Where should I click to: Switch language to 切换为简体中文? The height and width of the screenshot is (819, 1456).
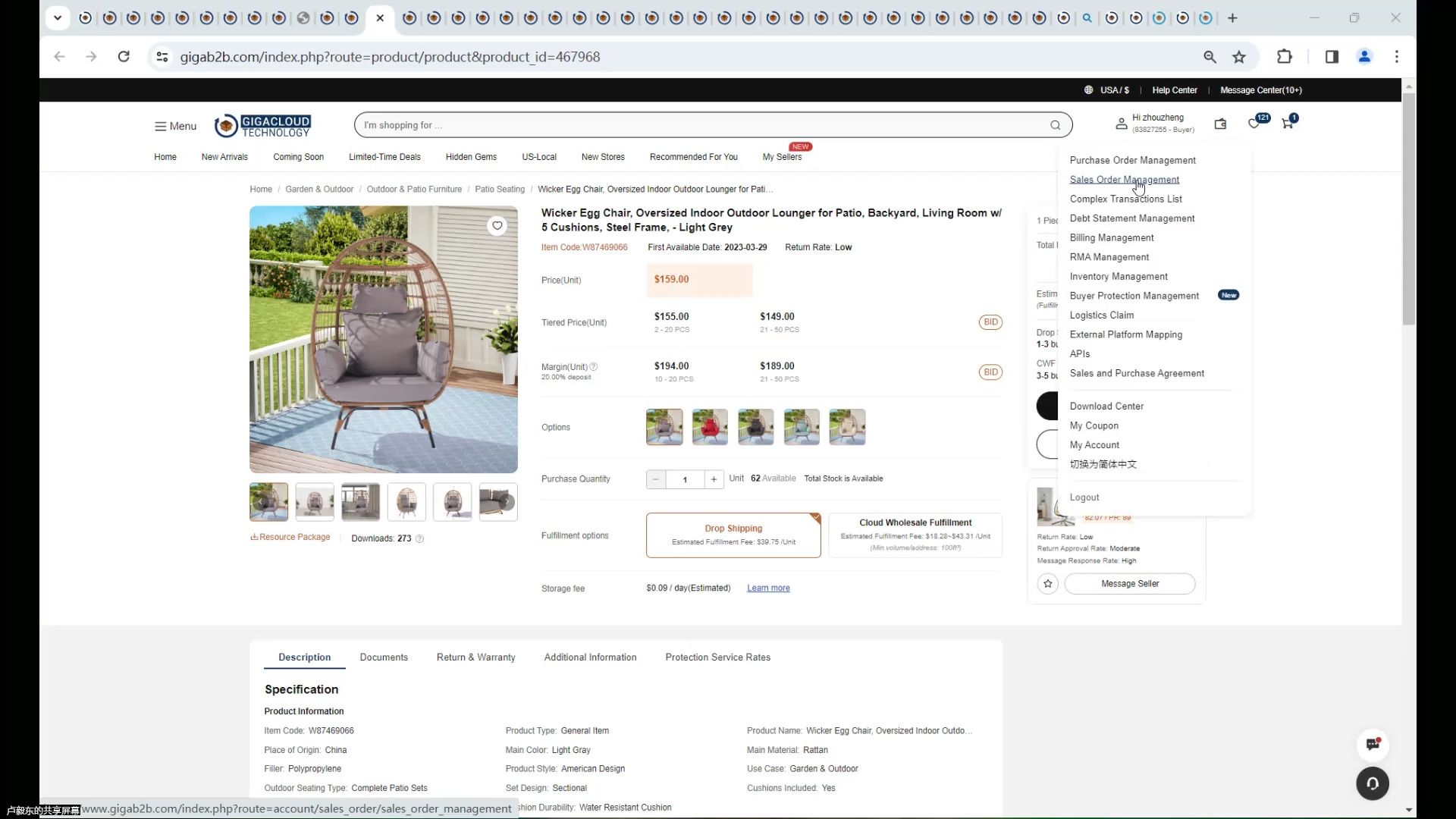click(x=1103, y=464)
